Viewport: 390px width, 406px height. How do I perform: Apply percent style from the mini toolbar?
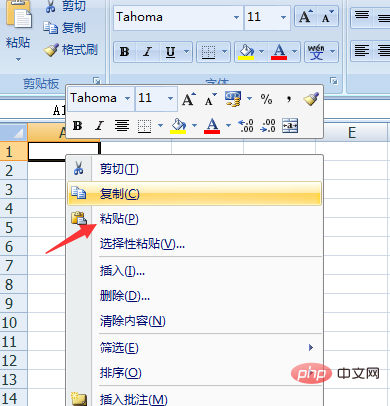click(x=266, y=99)
